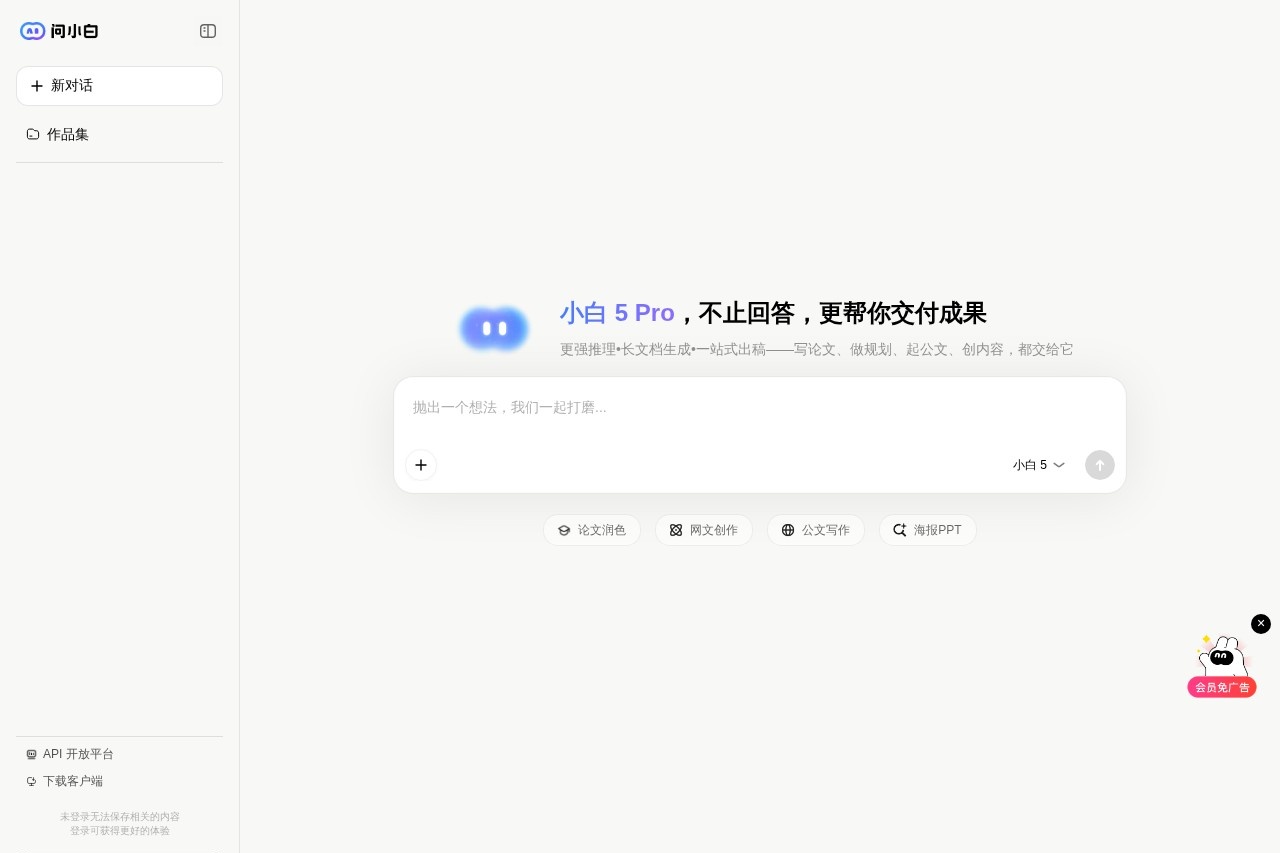
Task: Click the chevron arrow next to 小白 5
Action: coord(1059,465)
